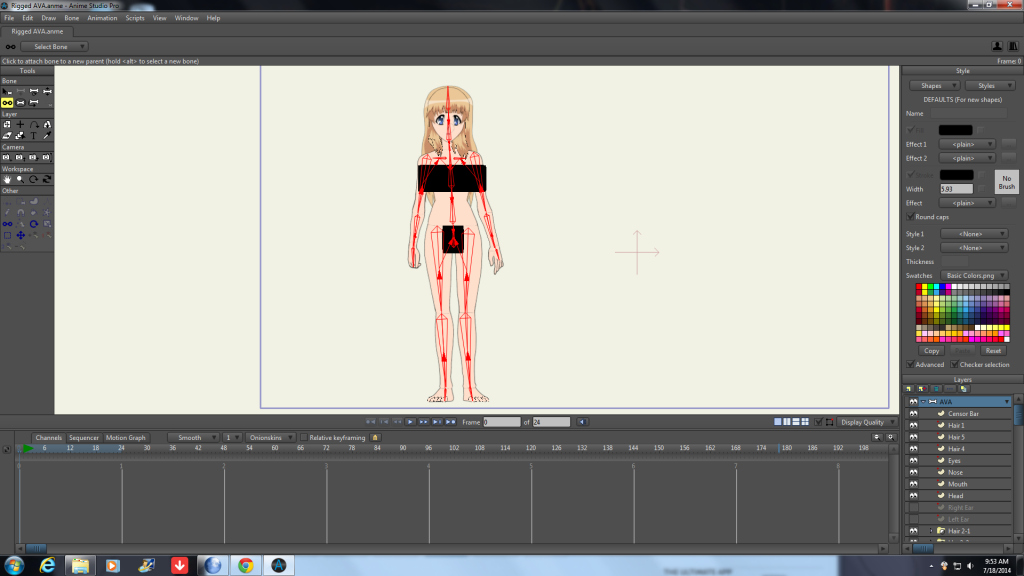1024x576 pixels.
Task: Activate the Pan Workspace hand tool
Action: (x=7, y=179)
